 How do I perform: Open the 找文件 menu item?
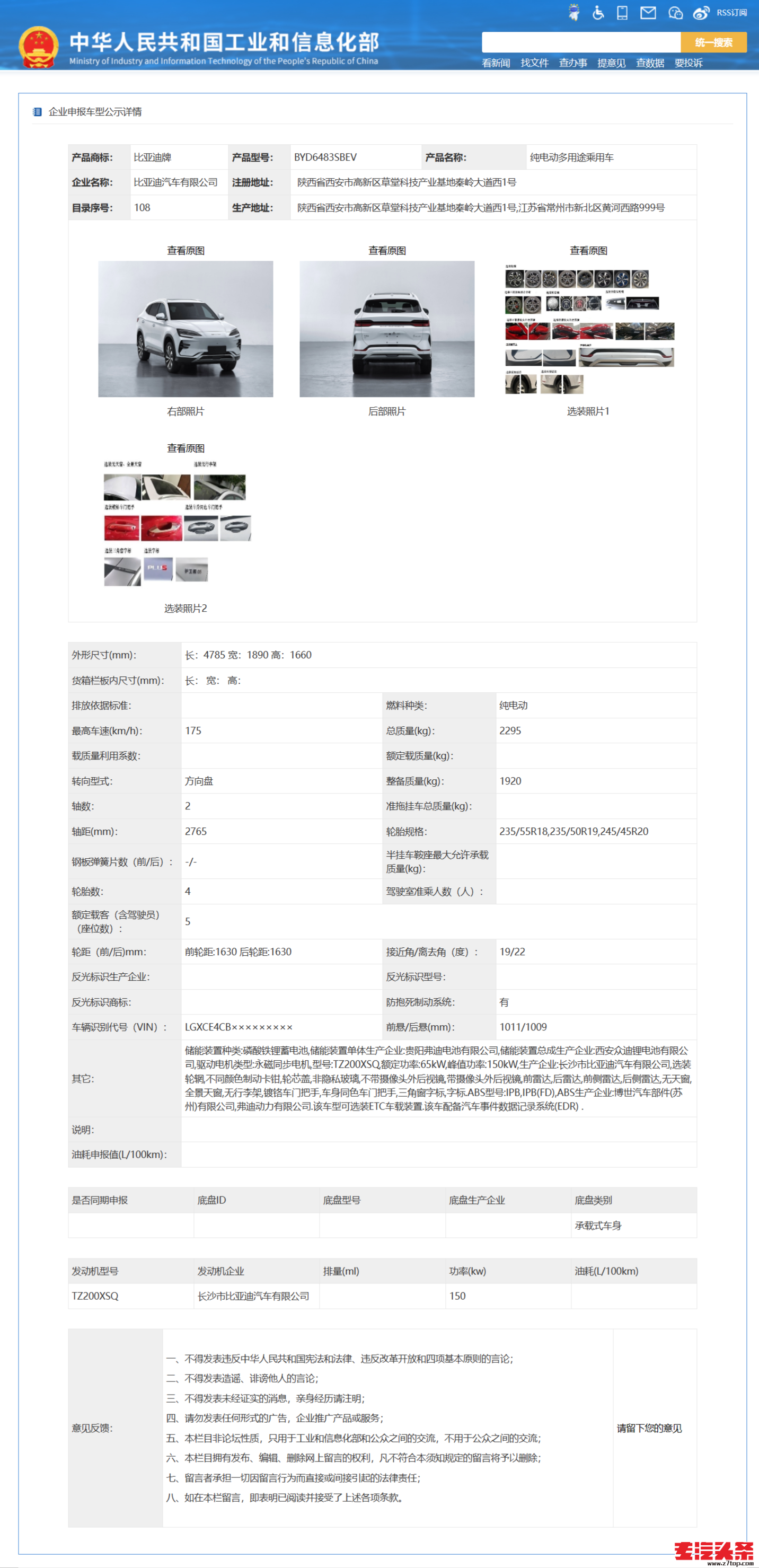[534, 63]
